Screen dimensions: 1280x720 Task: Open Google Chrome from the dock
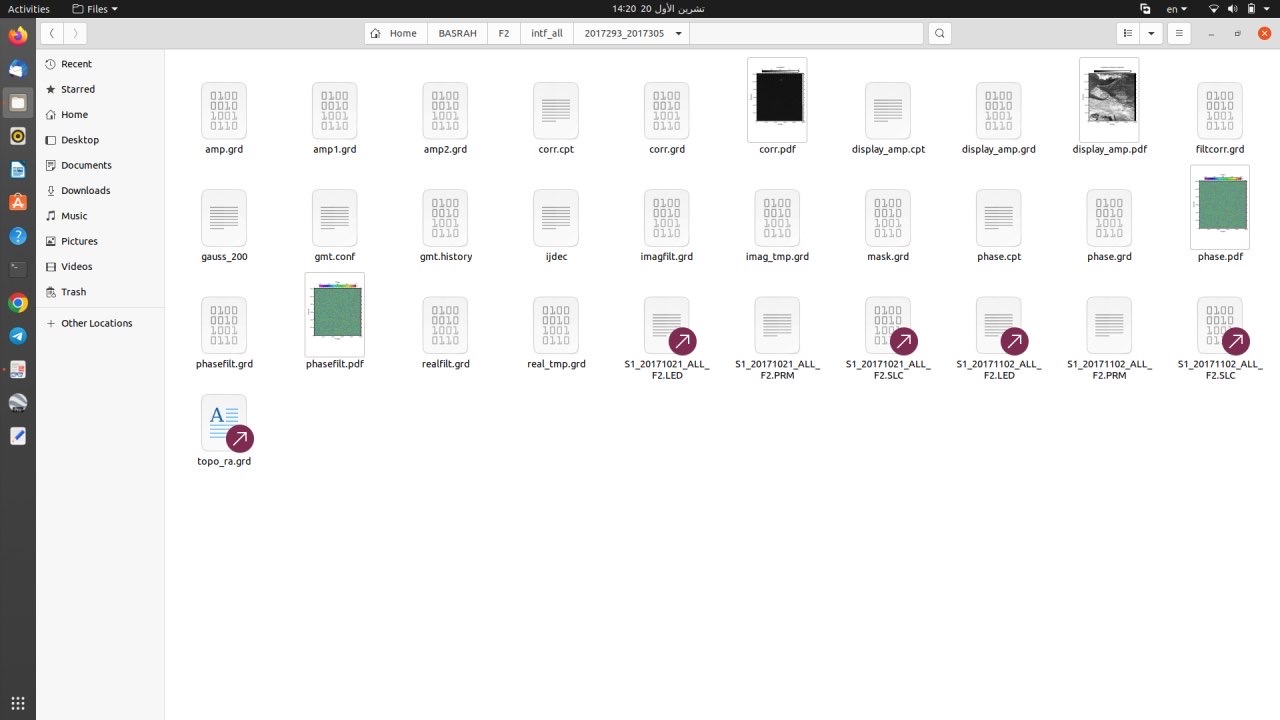click(17, 302)
